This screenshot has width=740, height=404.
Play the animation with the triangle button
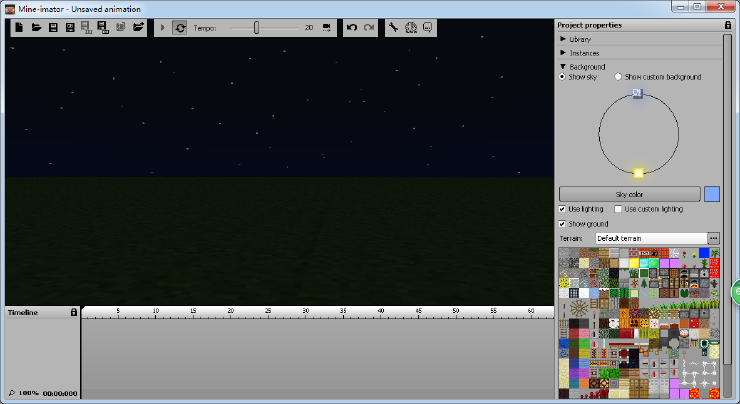[162, 28]
